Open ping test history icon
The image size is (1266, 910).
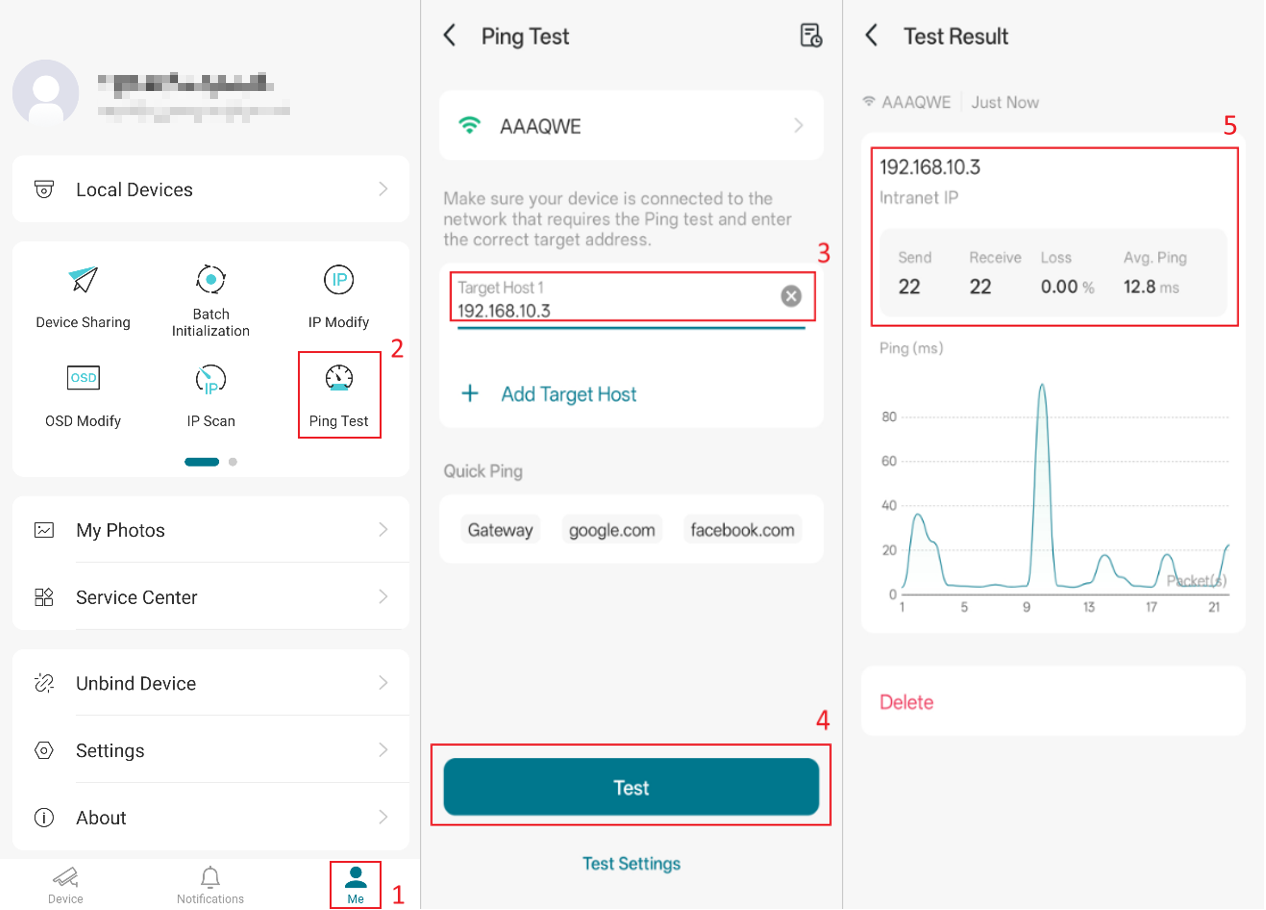pos(811,36)
